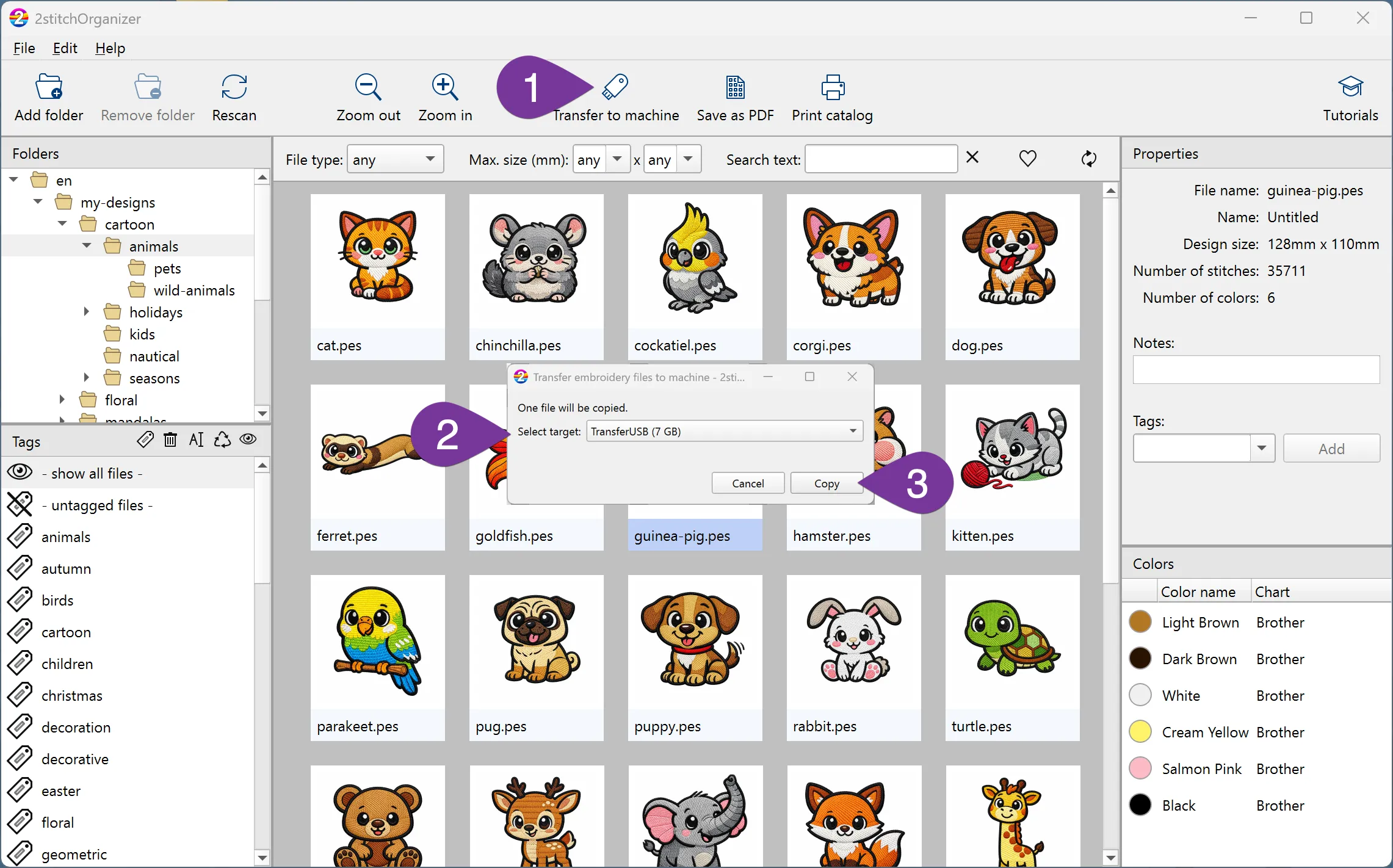Click the add tag icon in Tags panel

145,439
